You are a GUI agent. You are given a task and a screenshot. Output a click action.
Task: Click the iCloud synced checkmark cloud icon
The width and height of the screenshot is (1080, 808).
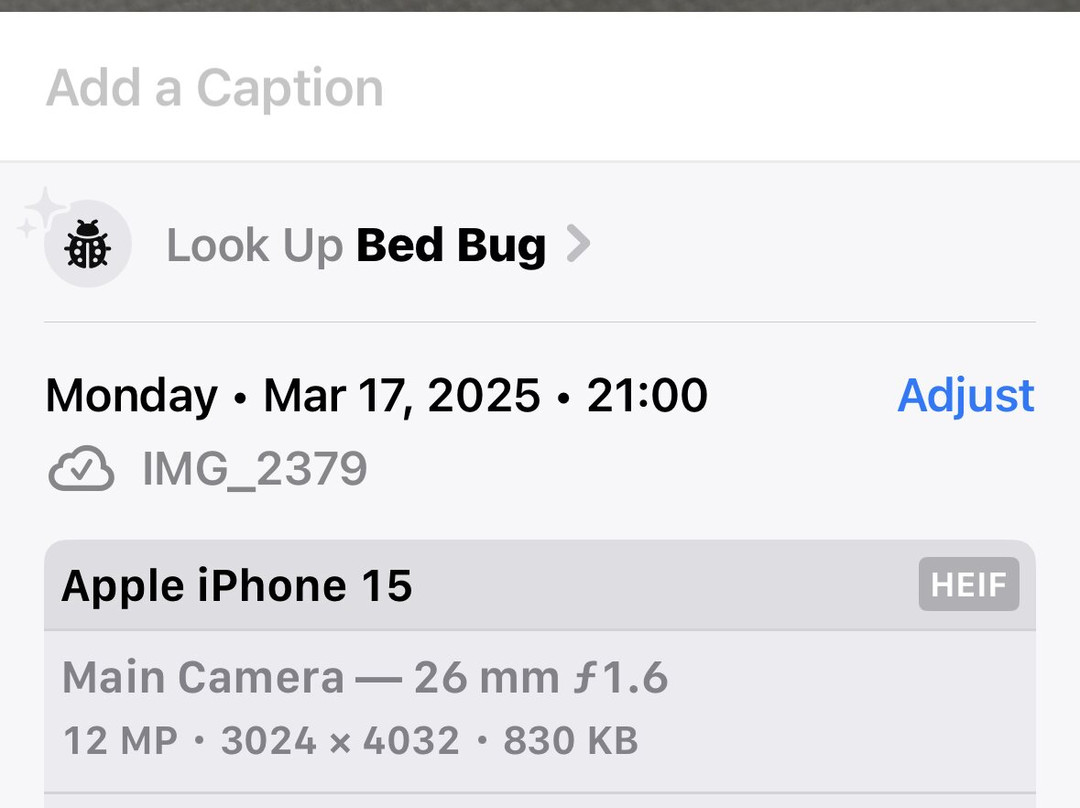[81, 470]
